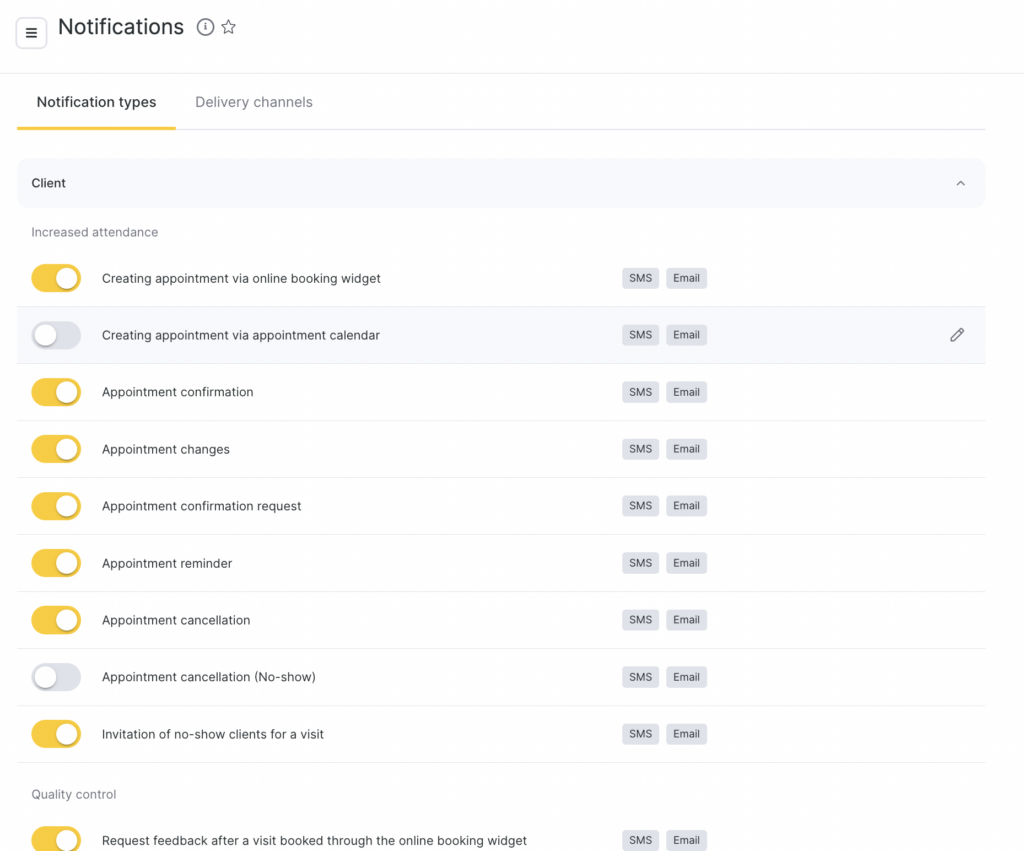Collapse the Client section chevron
Screen dimensions: 1024x851
coord(960,183)
